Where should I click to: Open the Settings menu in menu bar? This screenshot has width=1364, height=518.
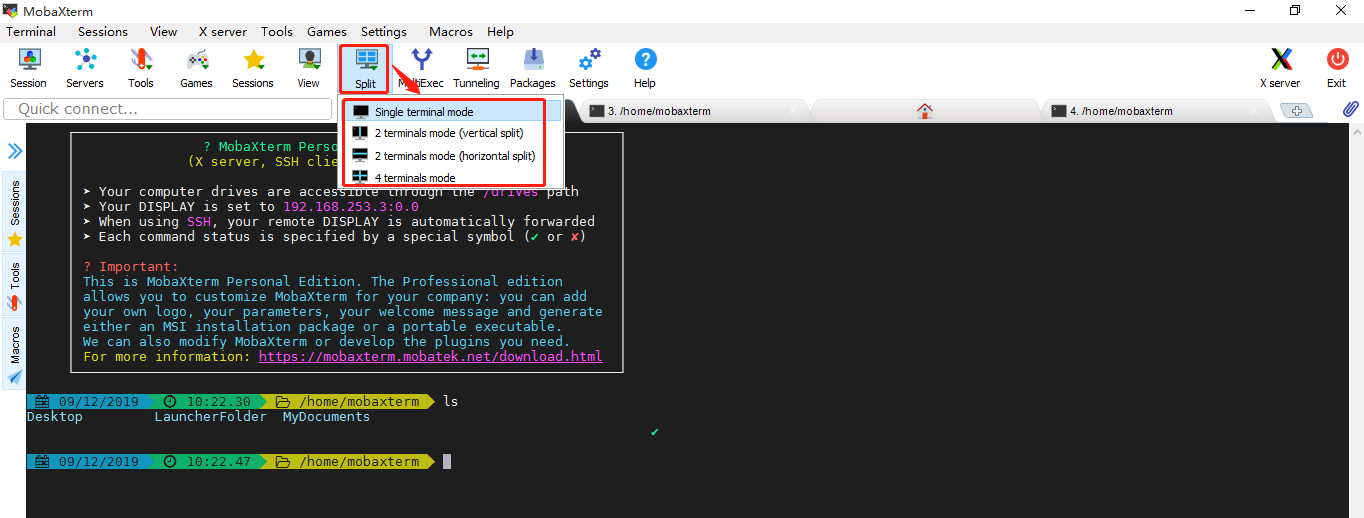point(384,31)
